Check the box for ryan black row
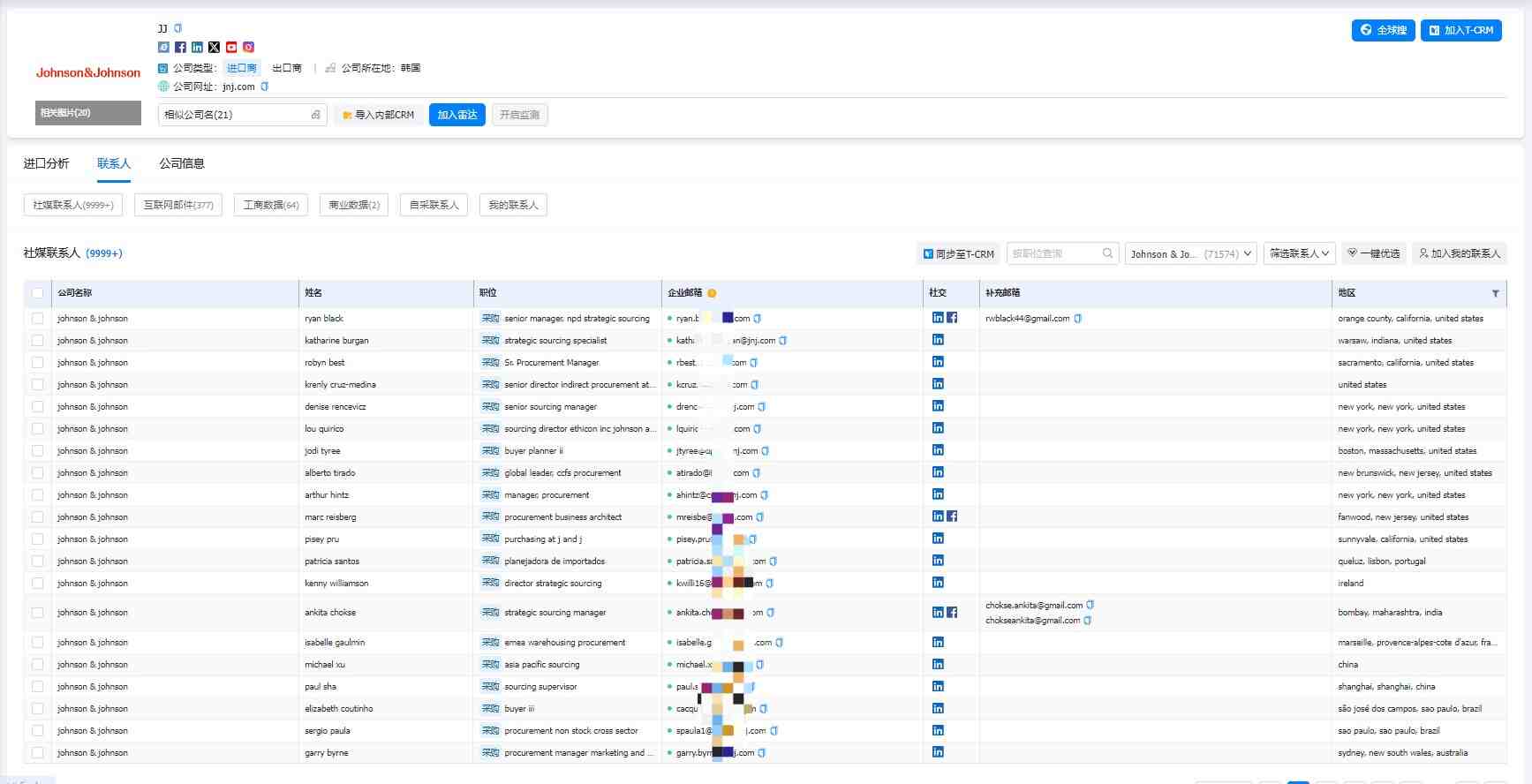This screenshot has height=784, width=1532. point(37,318)
